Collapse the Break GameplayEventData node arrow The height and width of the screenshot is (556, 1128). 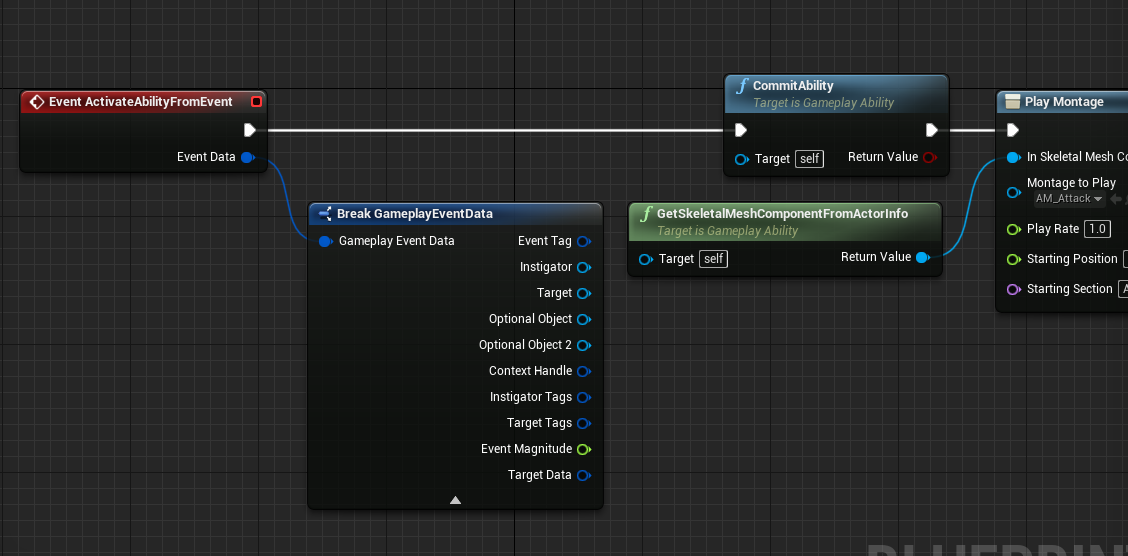[x=455, y=500]
